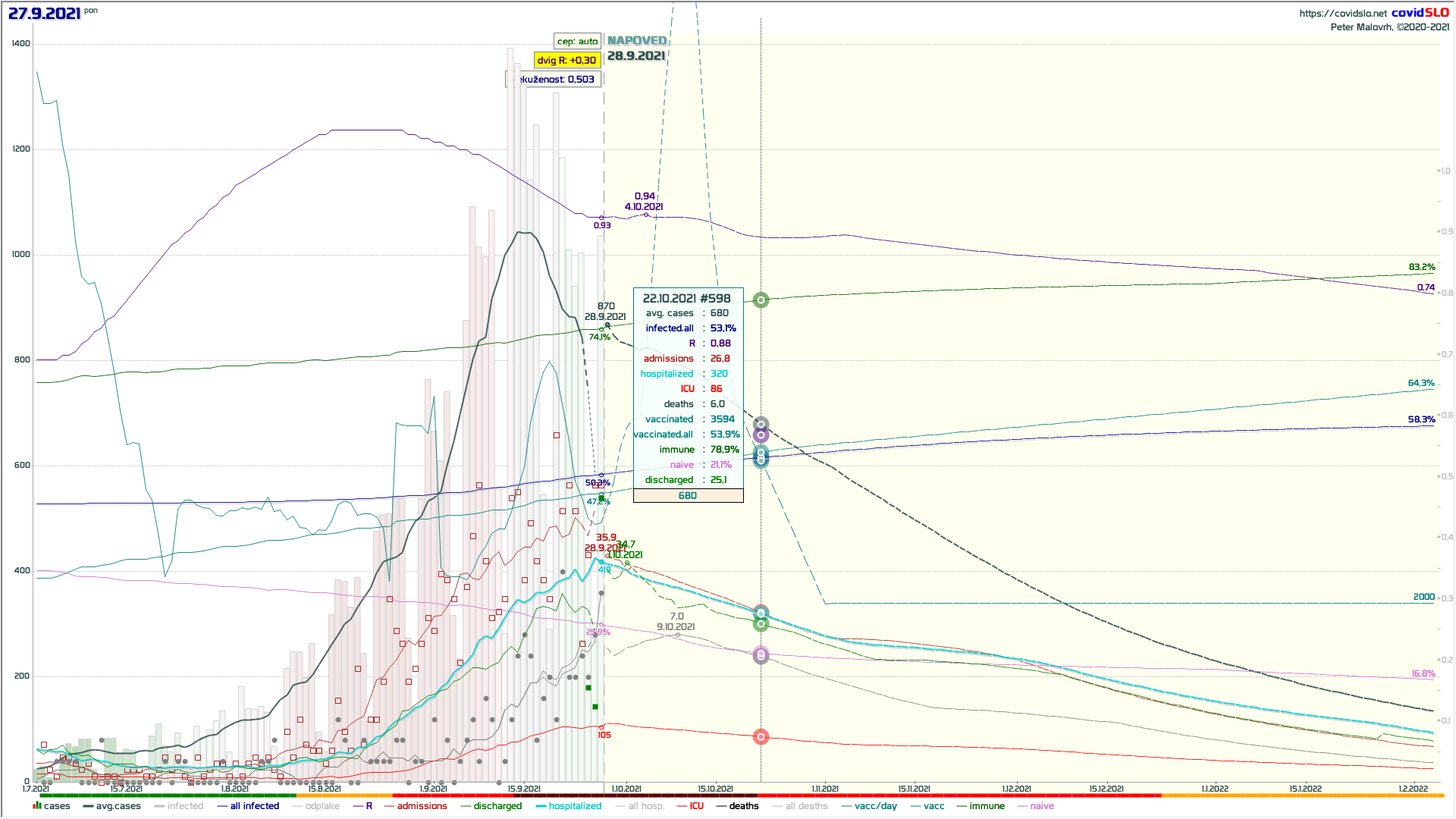
Task: Click the 680 value bar in tooltip
Action: click(688, 496)
